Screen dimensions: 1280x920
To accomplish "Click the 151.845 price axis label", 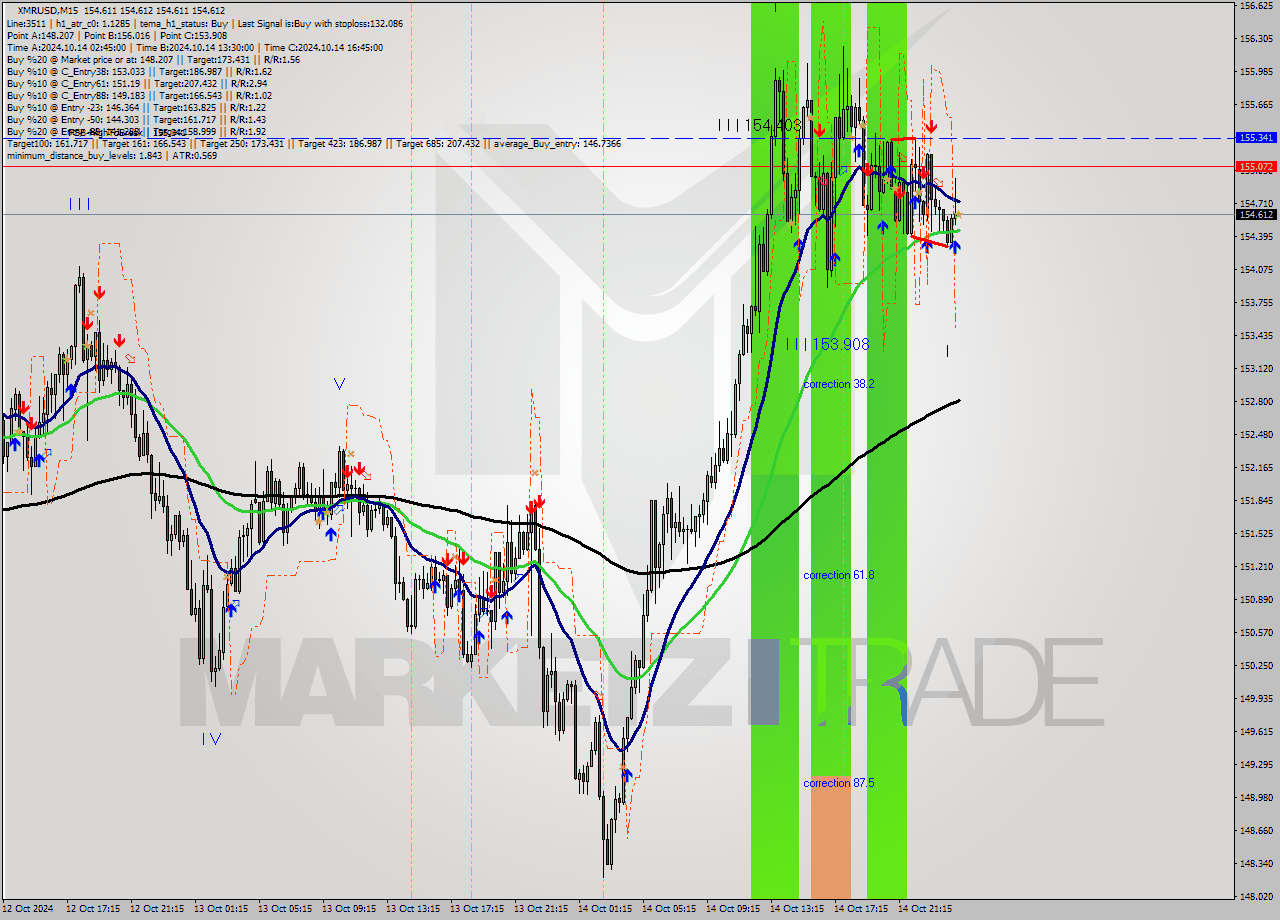I will (x=1256, y=501).
